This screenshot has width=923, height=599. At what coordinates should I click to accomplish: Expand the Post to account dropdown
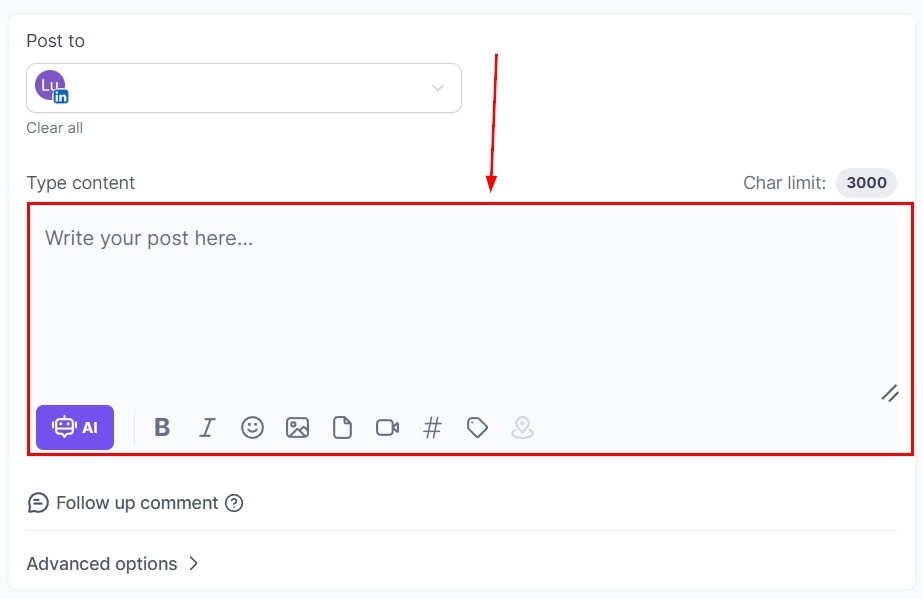(437, 88)
